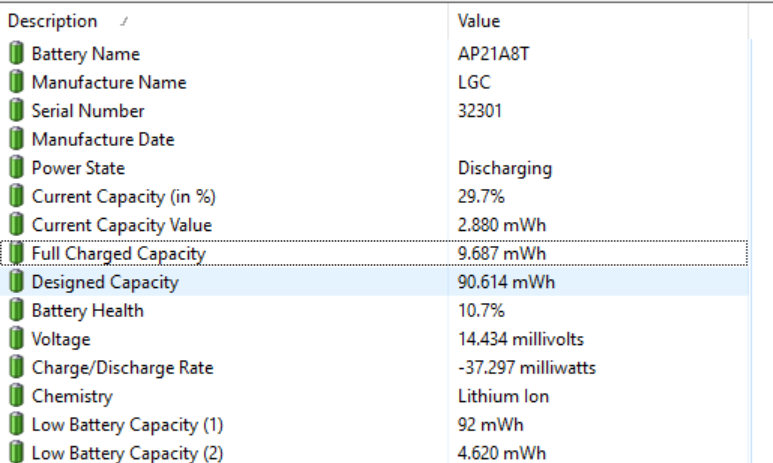The image size is (773, 463).
Task: Select the Power State row label
Action: 78,168
